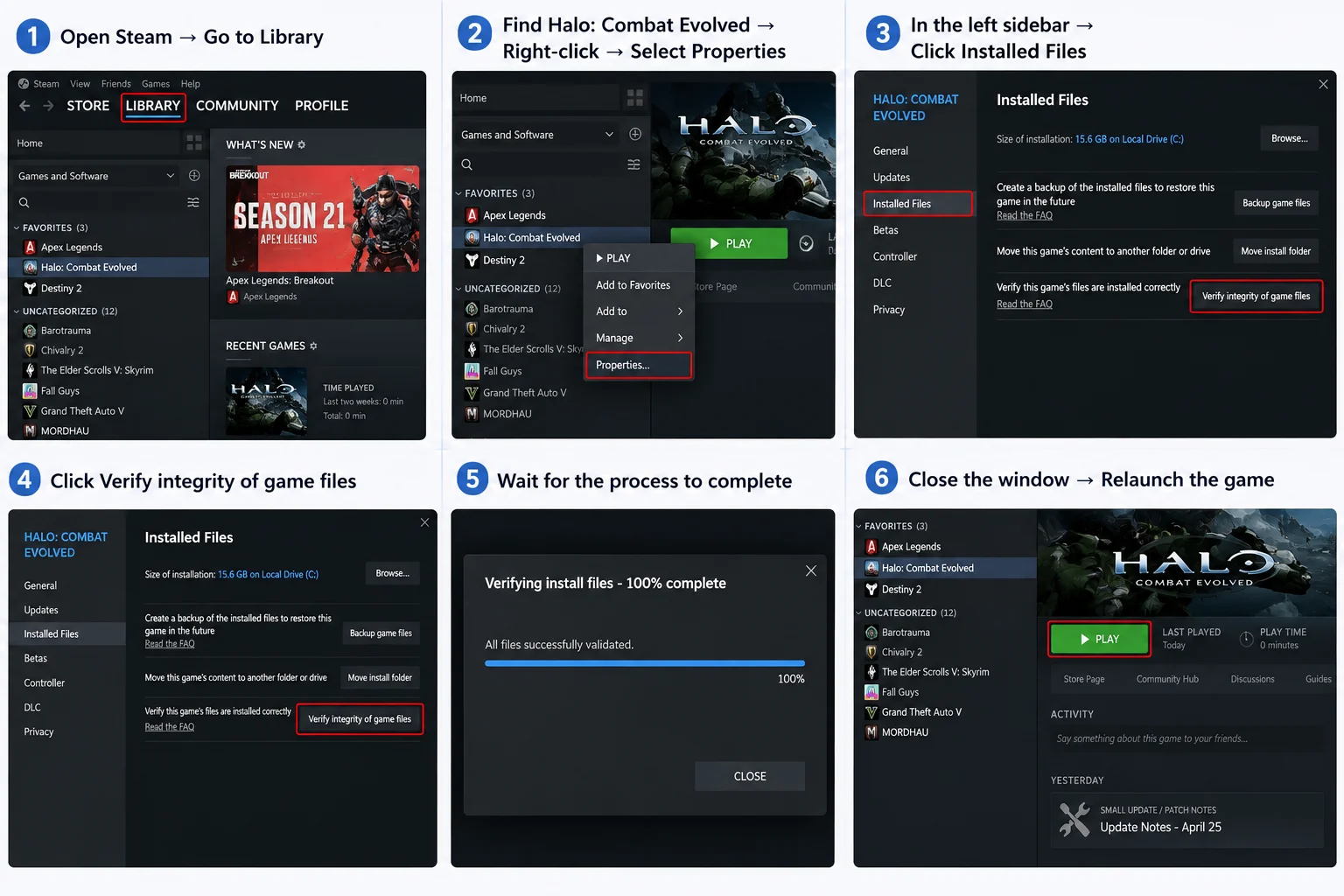1344x896 pixels.
Task: Click Move install folder in step 4 panel
Action: click(x=380, y=677)
